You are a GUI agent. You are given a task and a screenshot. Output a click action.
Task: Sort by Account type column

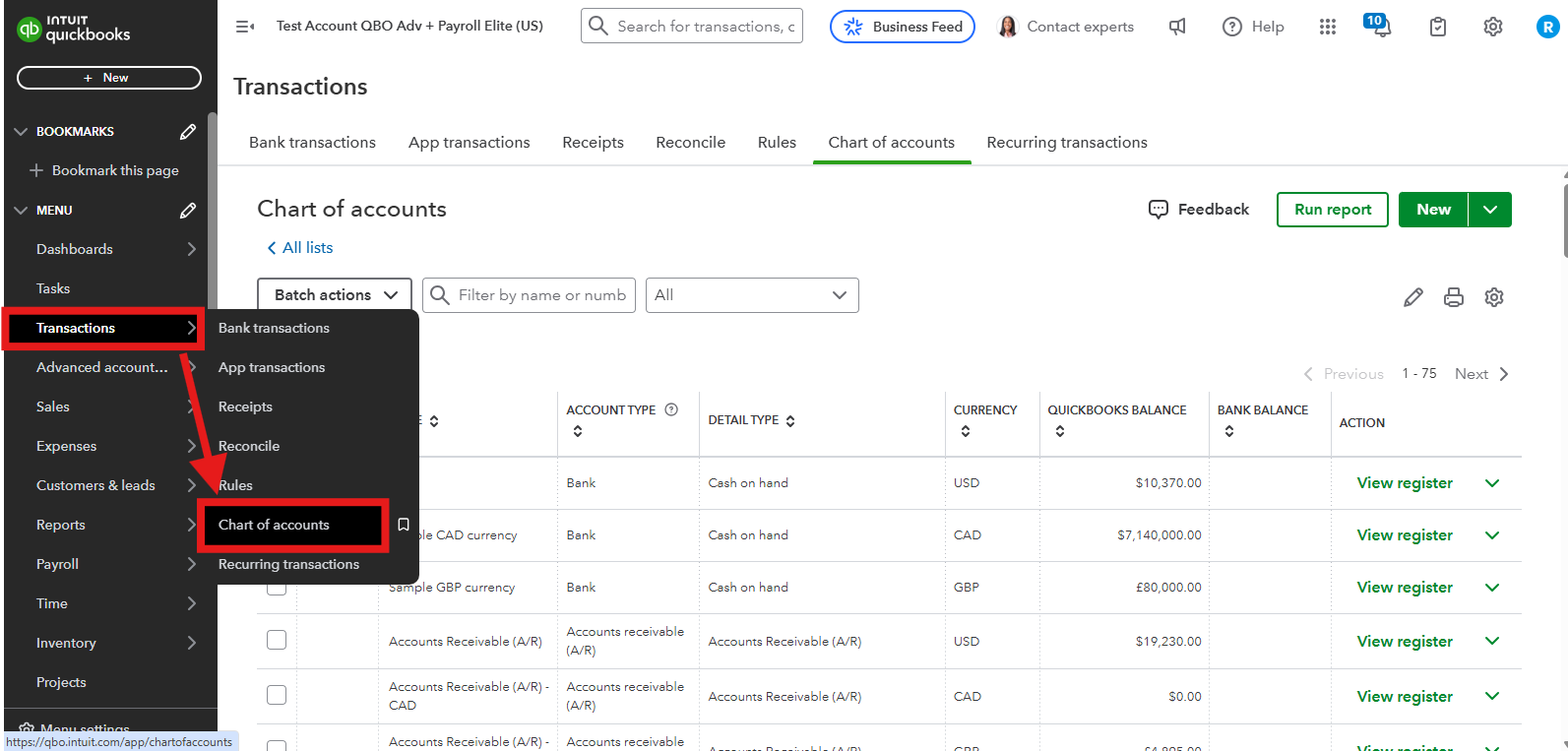(578, 431)
